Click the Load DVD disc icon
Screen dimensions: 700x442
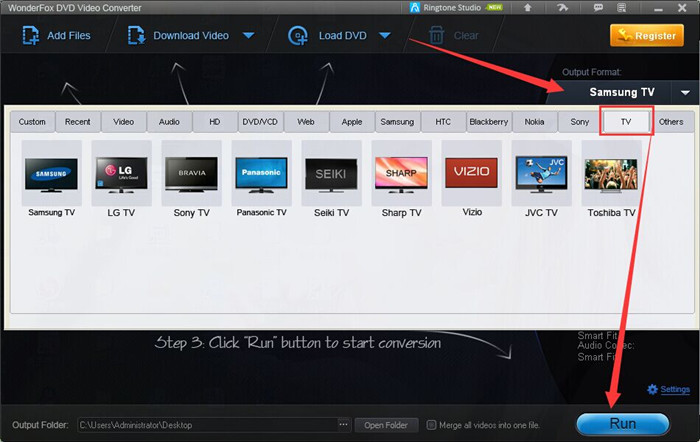[298, 35]
